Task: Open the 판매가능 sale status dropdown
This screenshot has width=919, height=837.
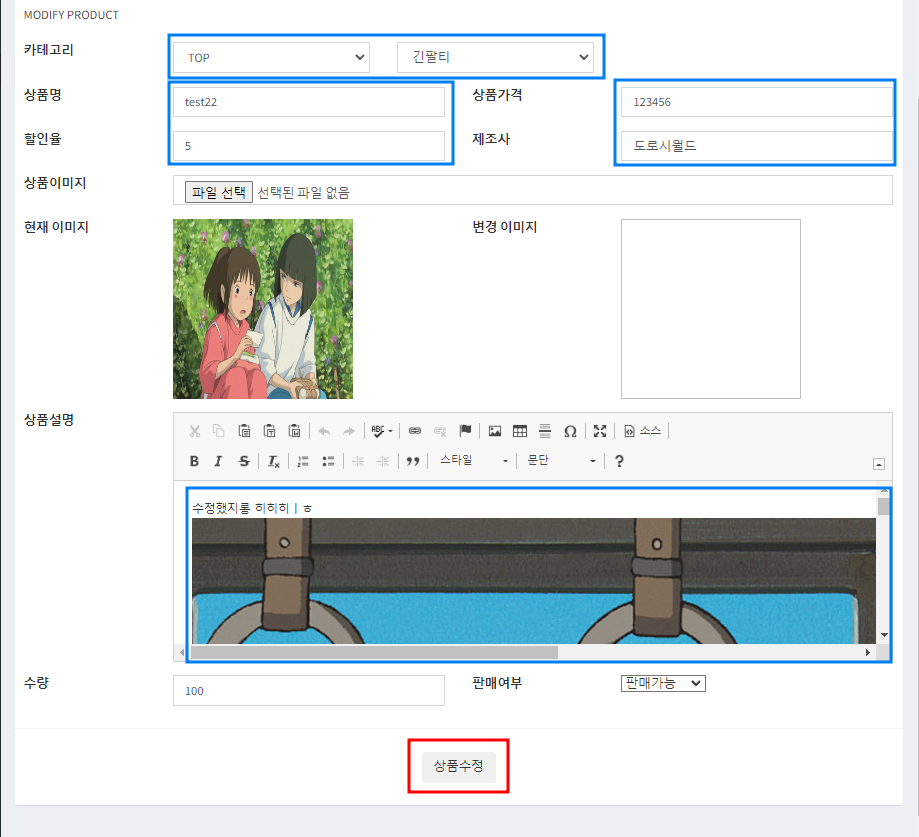Action: (663, 683)
